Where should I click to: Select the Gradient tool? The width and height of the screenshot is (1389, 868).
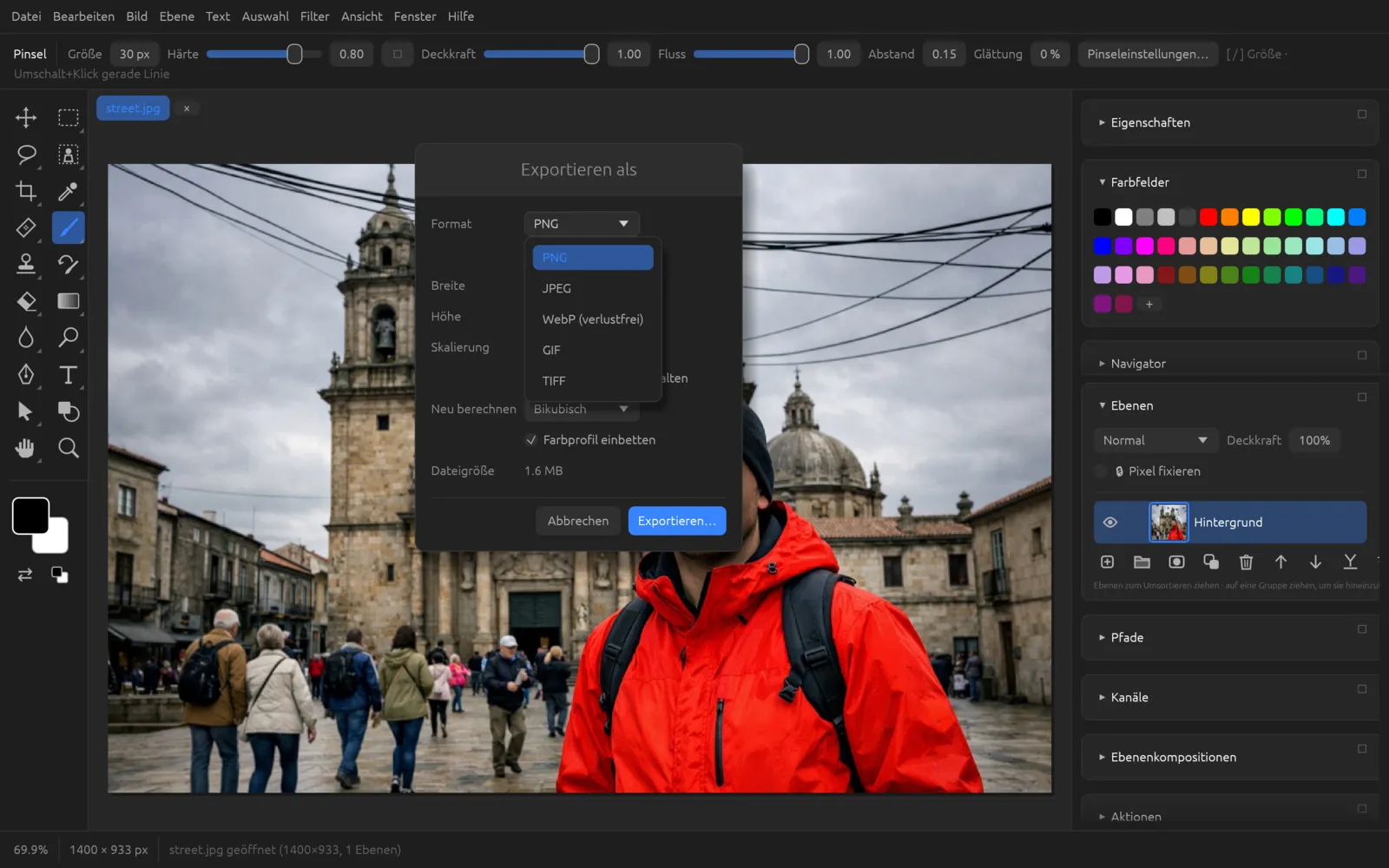tap(69, 301)
